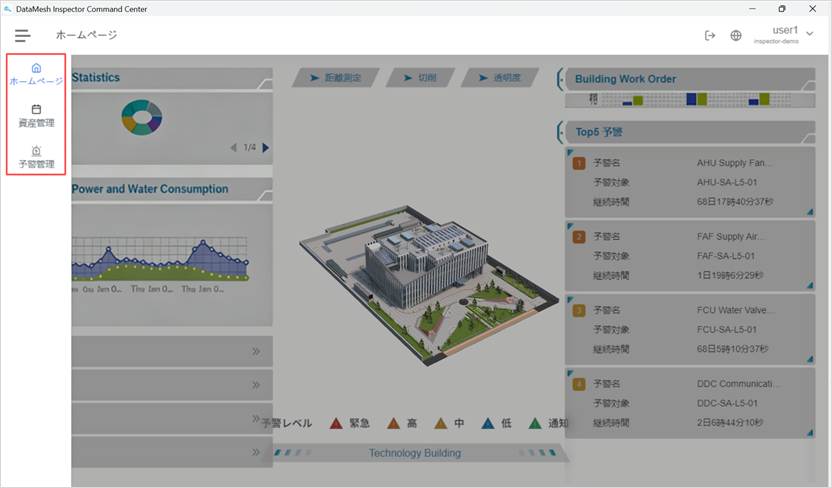This screenshot has height=488, width=832.
Task: Expand the last collapsed panel chevron
Action: 256,452
